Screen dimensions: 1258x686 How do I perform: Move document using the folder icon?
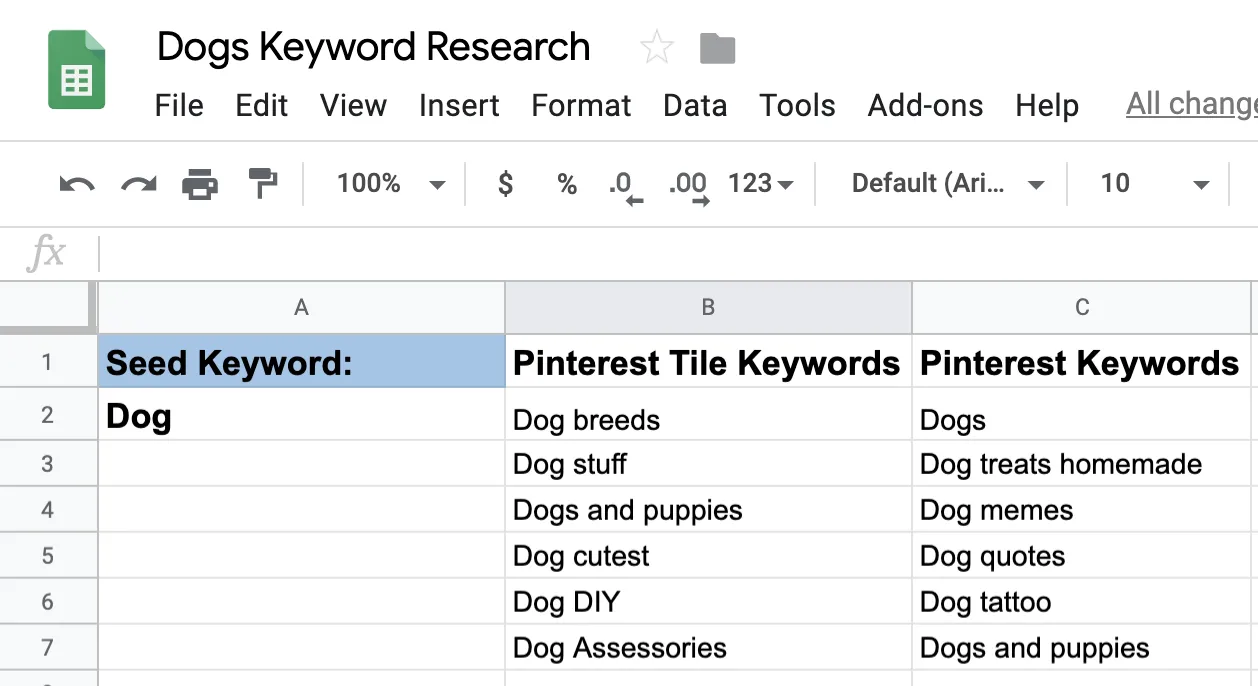point(717,48)
